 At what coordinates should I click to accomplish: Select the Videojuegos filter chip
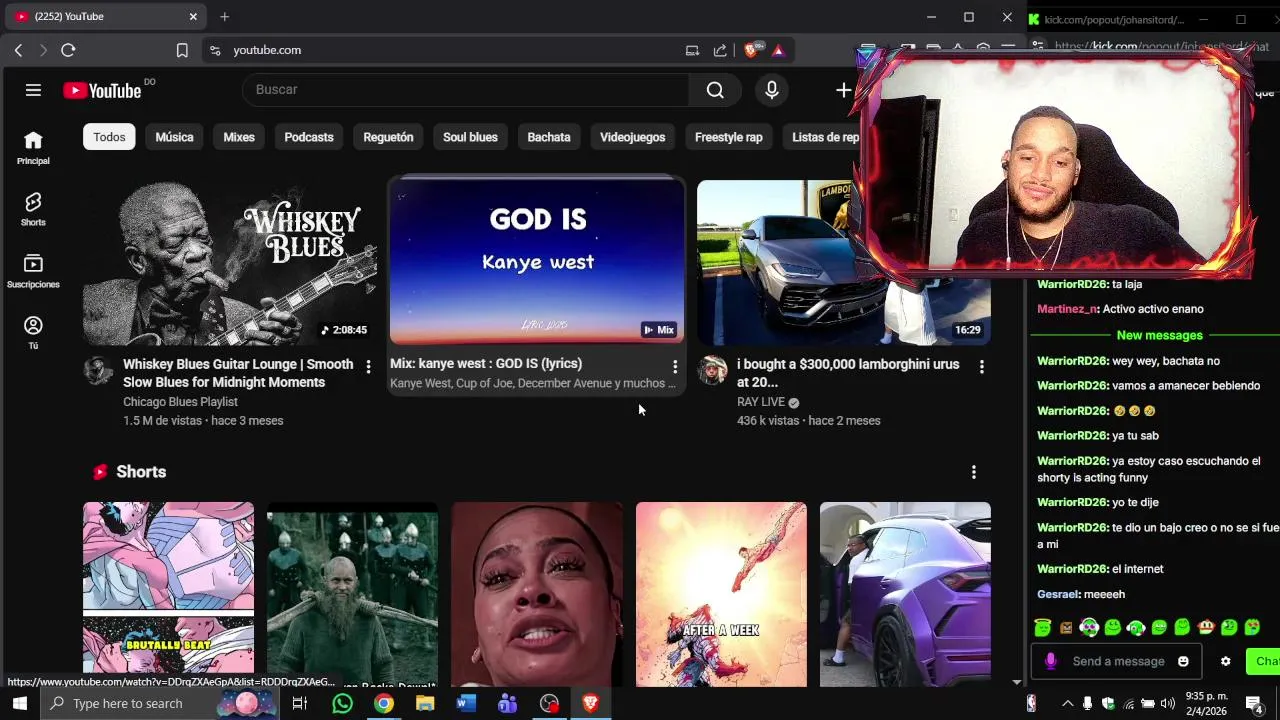tap(632, 137)
